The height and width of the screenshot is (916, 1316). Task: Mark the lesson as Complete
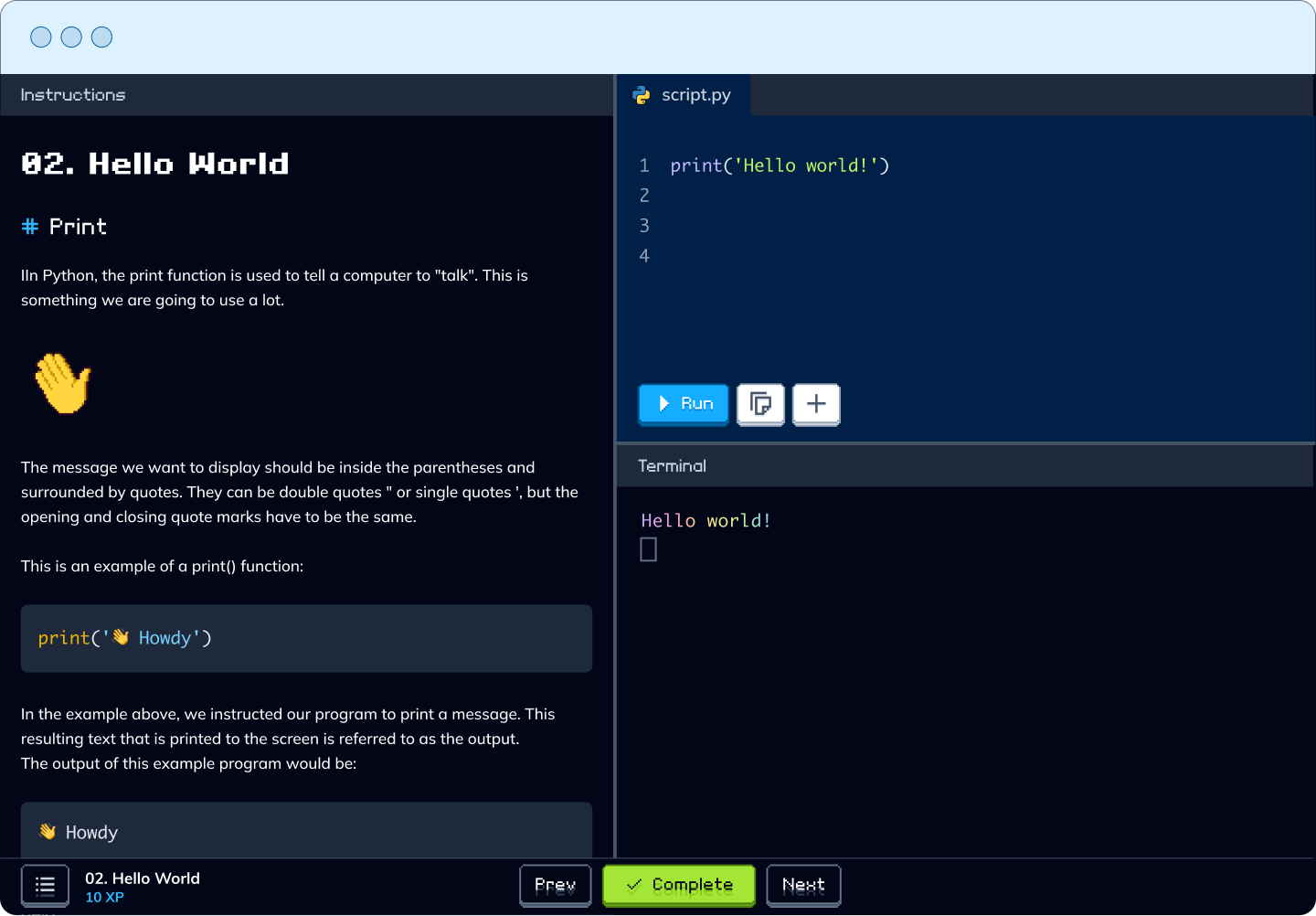678,885
